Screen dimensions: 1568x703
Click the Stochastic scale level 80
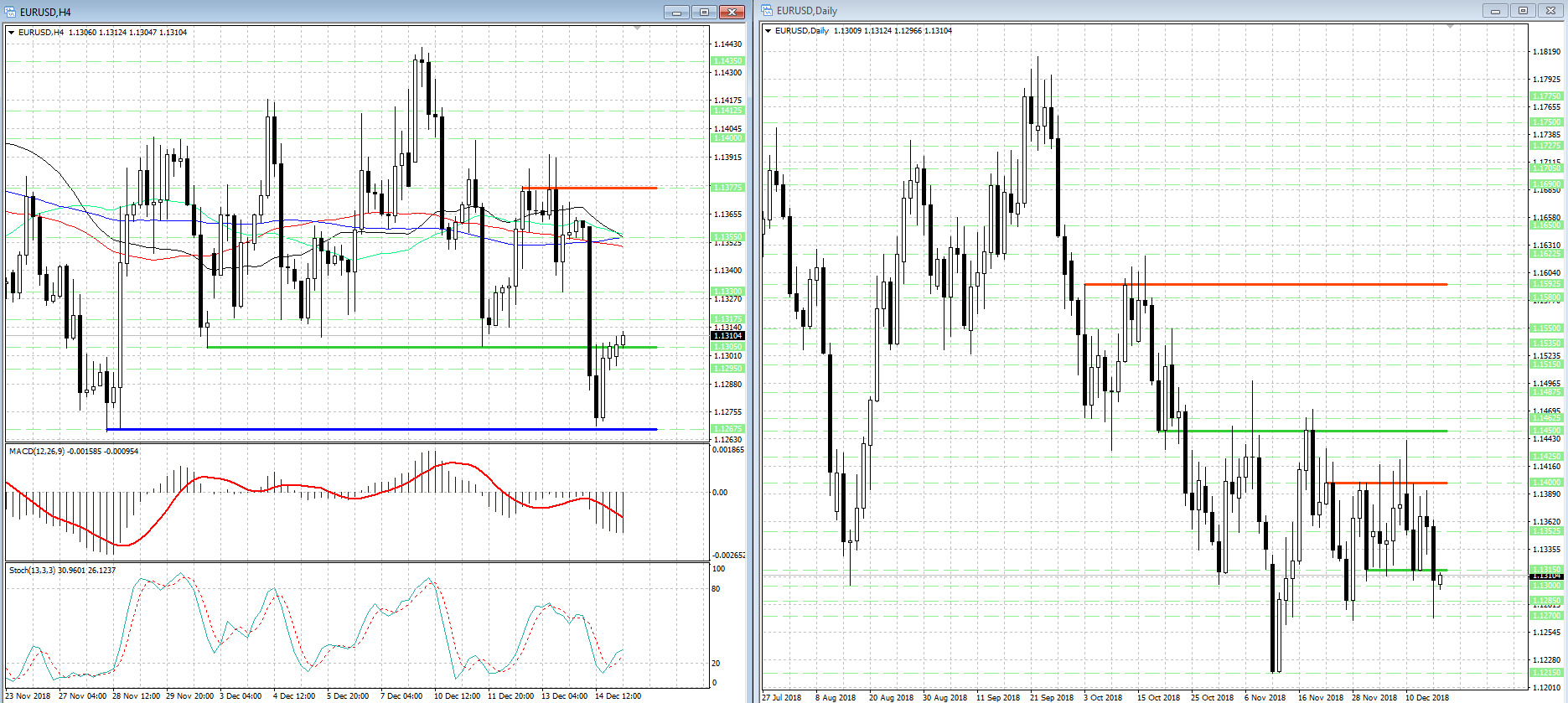[716, 589]
